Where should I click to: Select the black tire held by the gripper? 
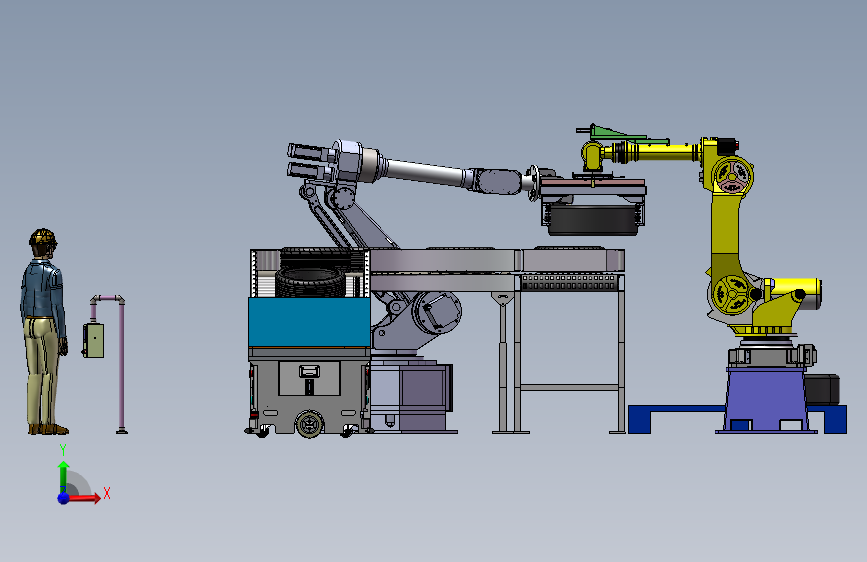593,220
